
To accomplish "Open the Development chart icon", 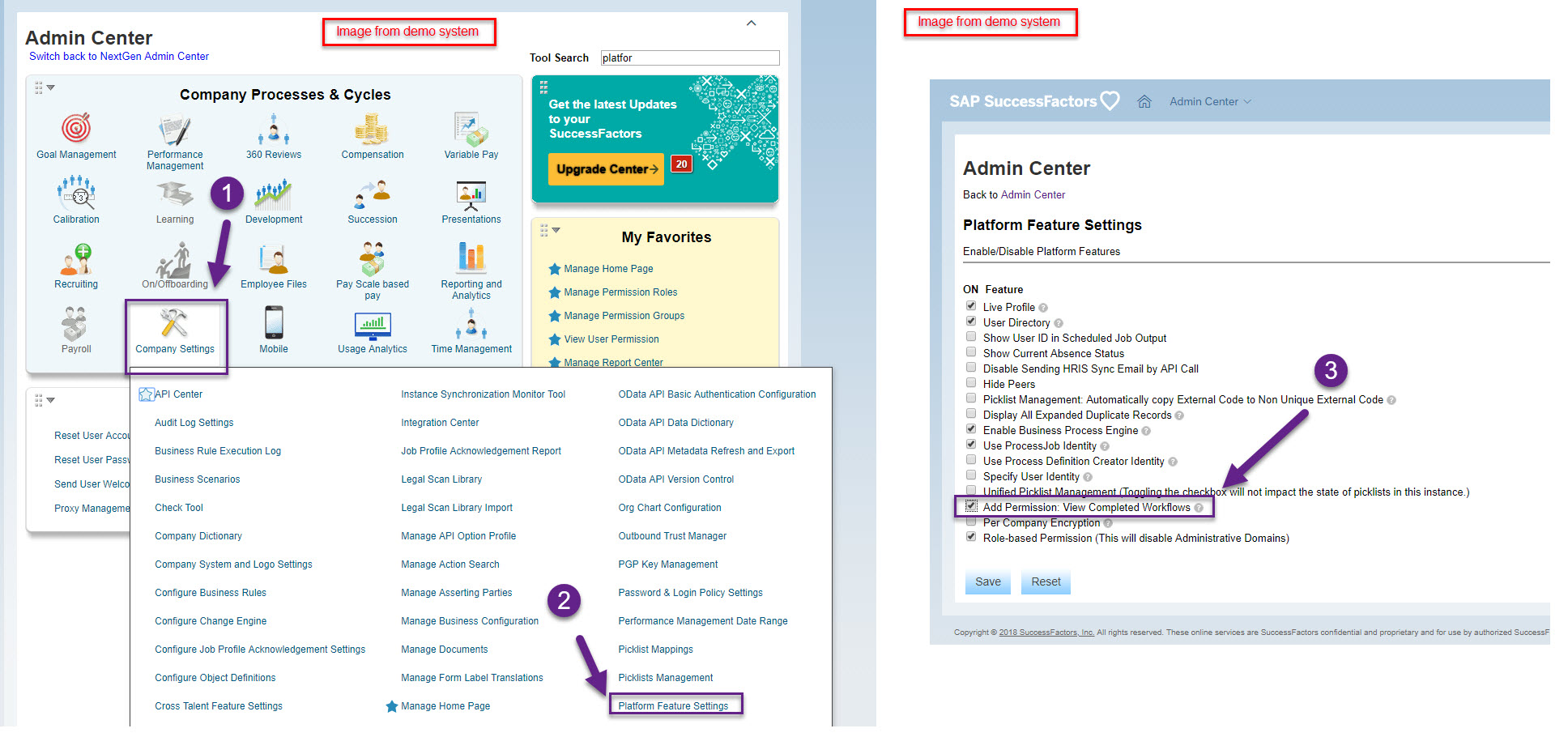I will (274, 194).
